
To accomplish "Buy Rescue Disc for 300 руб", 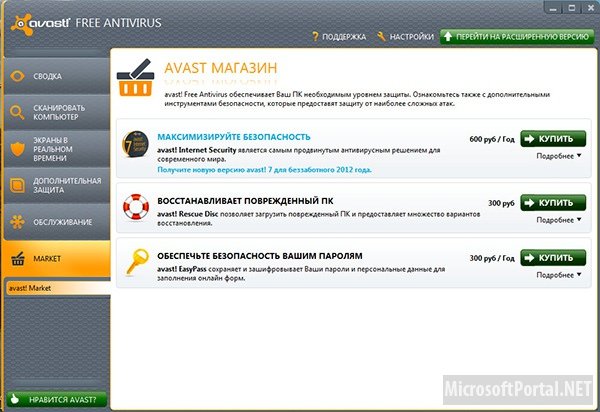I will 553,203.
